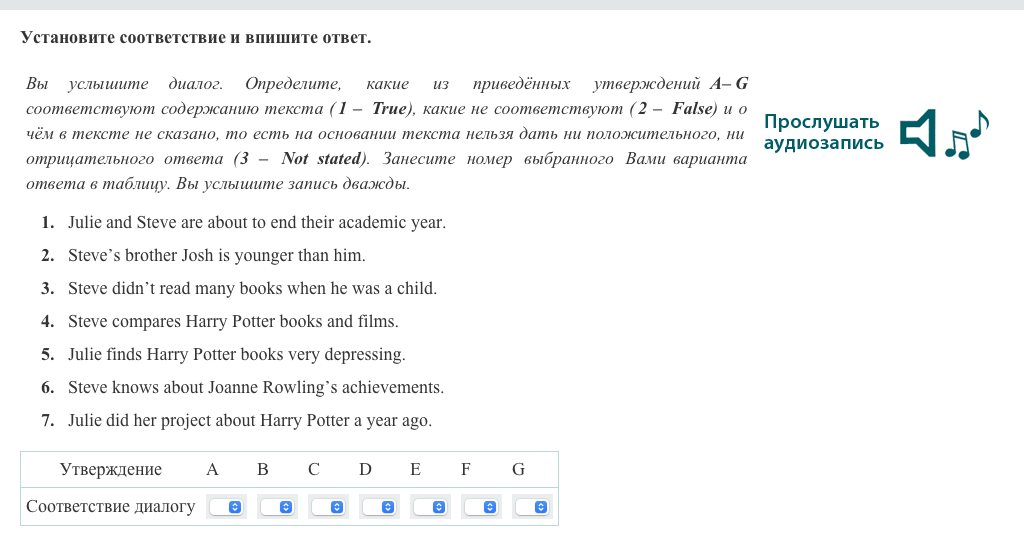Click the 'Соответствие диалогу' row label
This screenshot has height=553, width=1024.
pyautogui.click(x=111, y=506)
